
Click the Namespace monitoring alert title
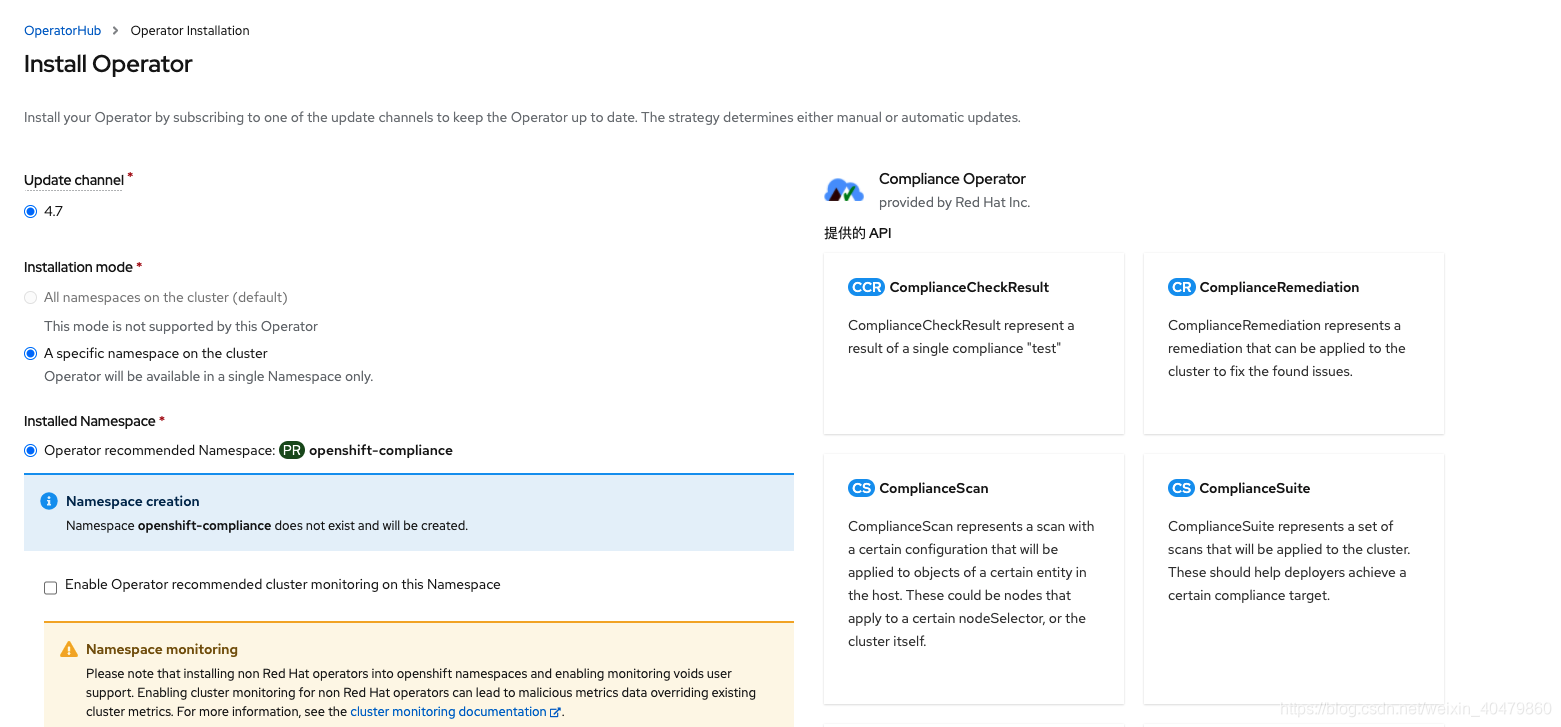tap(162, 650)
